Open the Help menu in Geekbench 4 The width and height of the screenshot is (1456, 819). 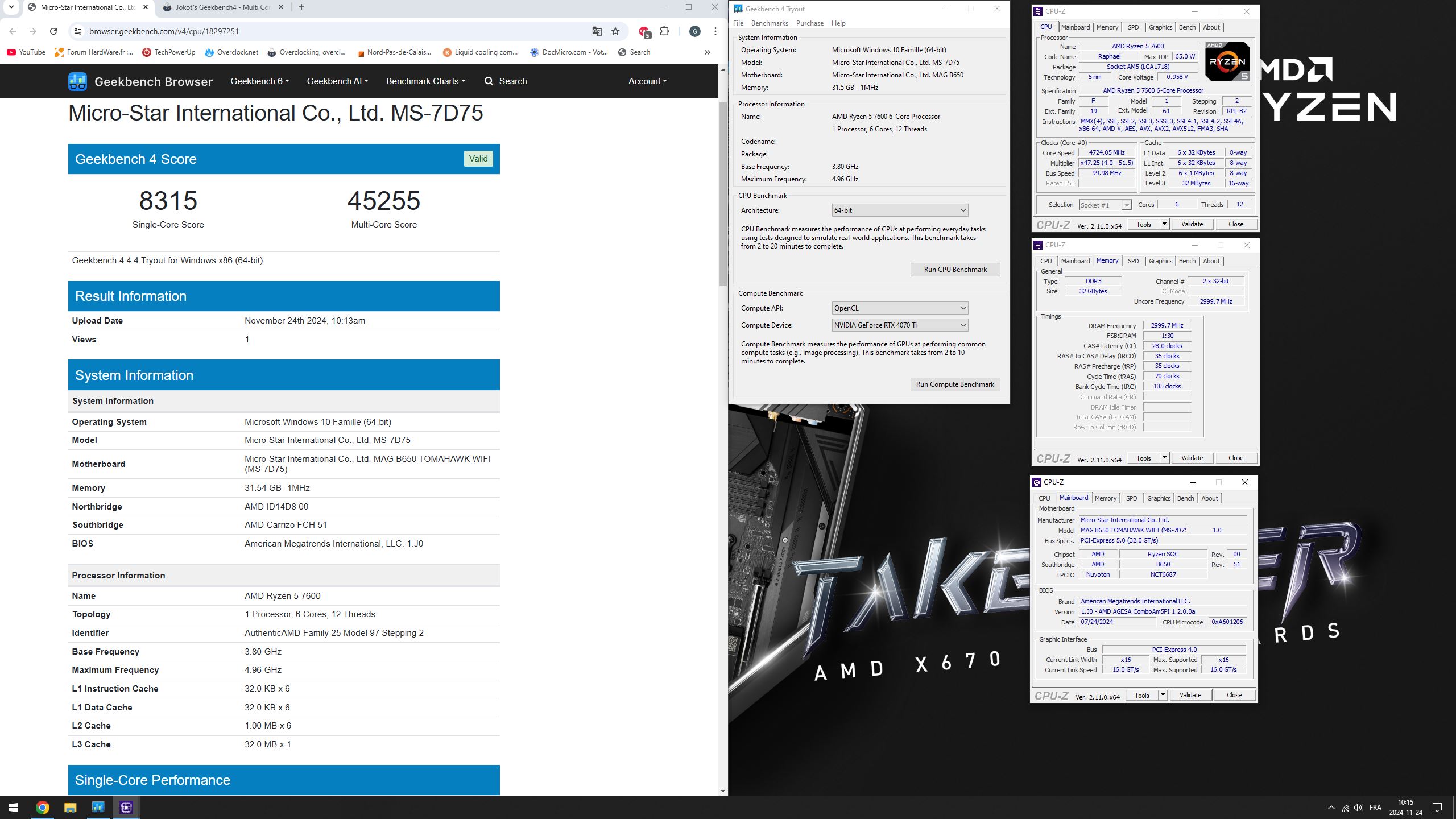[838, 23]
